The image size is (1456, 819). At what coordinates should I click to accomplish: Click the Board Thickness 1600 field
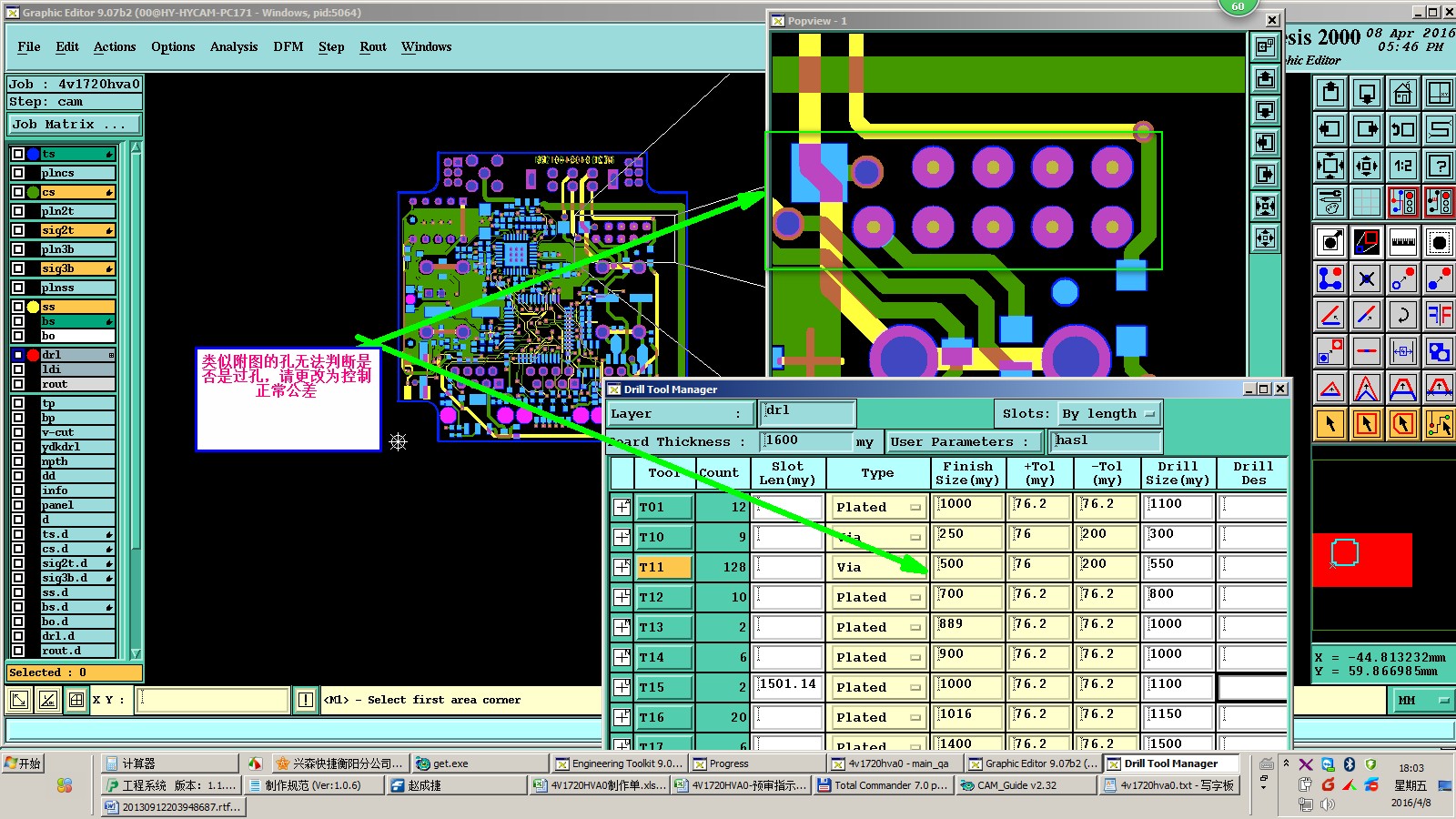[806, 442]
